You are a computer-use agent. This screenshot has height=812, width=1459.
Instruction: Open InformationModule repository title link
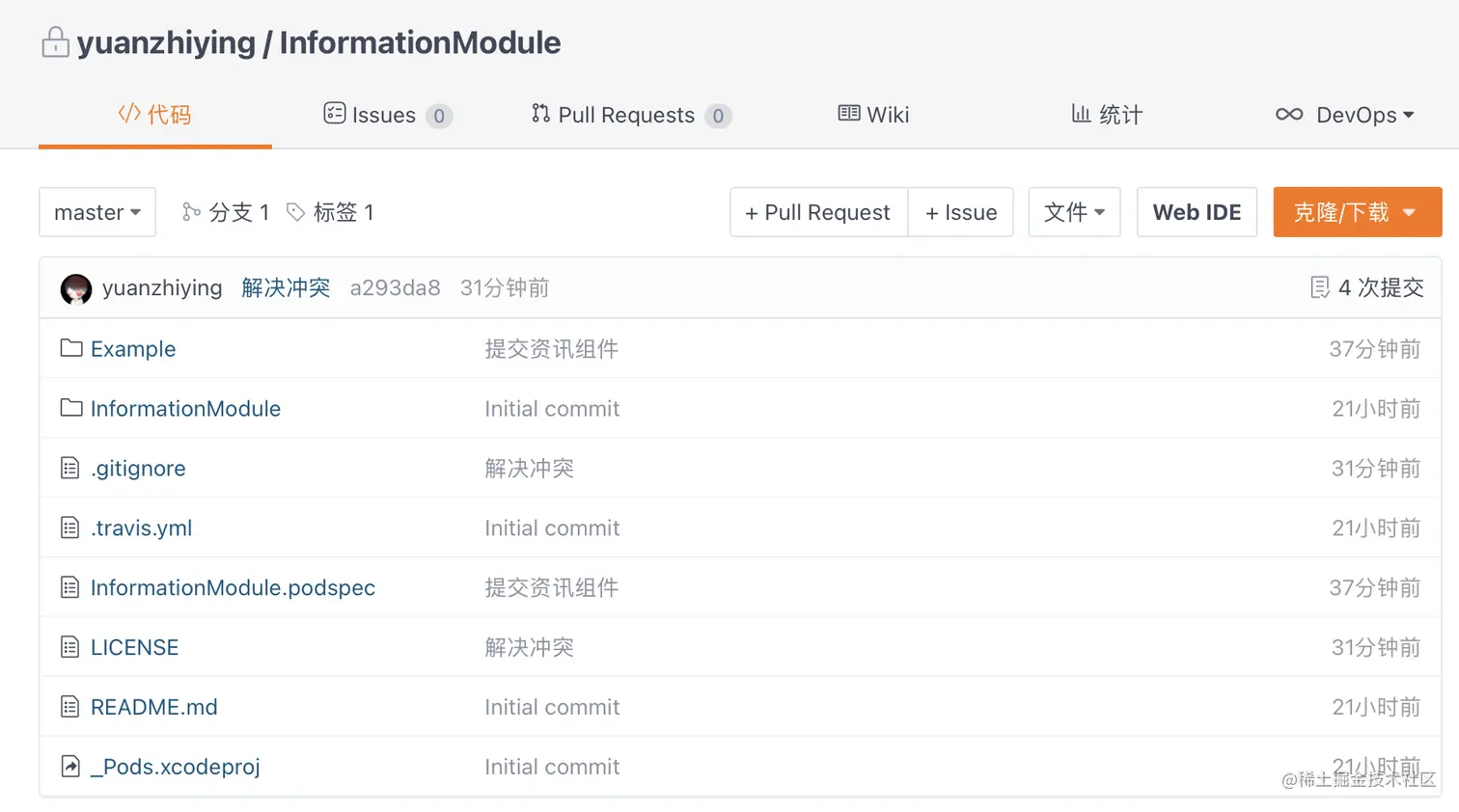click(x=420, y=42)
